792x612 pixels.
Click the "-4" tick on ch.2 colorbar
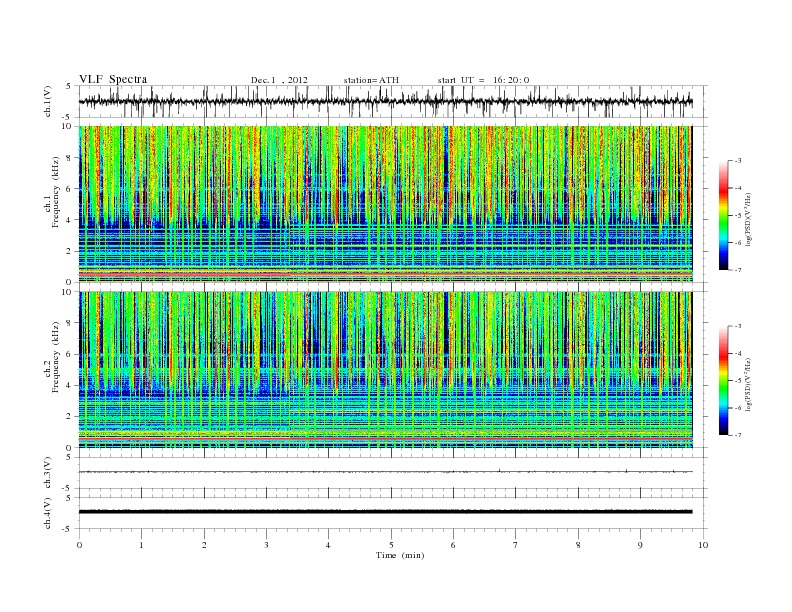[x=738, y=353]
